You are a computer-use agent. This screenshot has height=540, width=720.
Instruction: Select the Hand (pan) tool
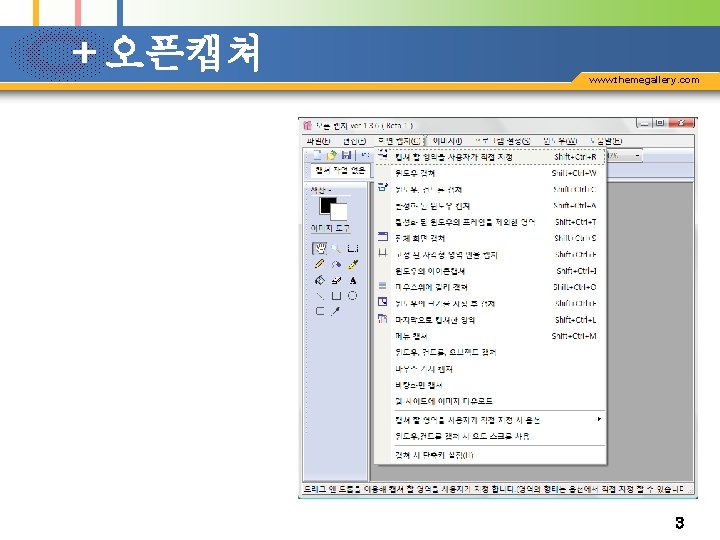tap(320, 248)
